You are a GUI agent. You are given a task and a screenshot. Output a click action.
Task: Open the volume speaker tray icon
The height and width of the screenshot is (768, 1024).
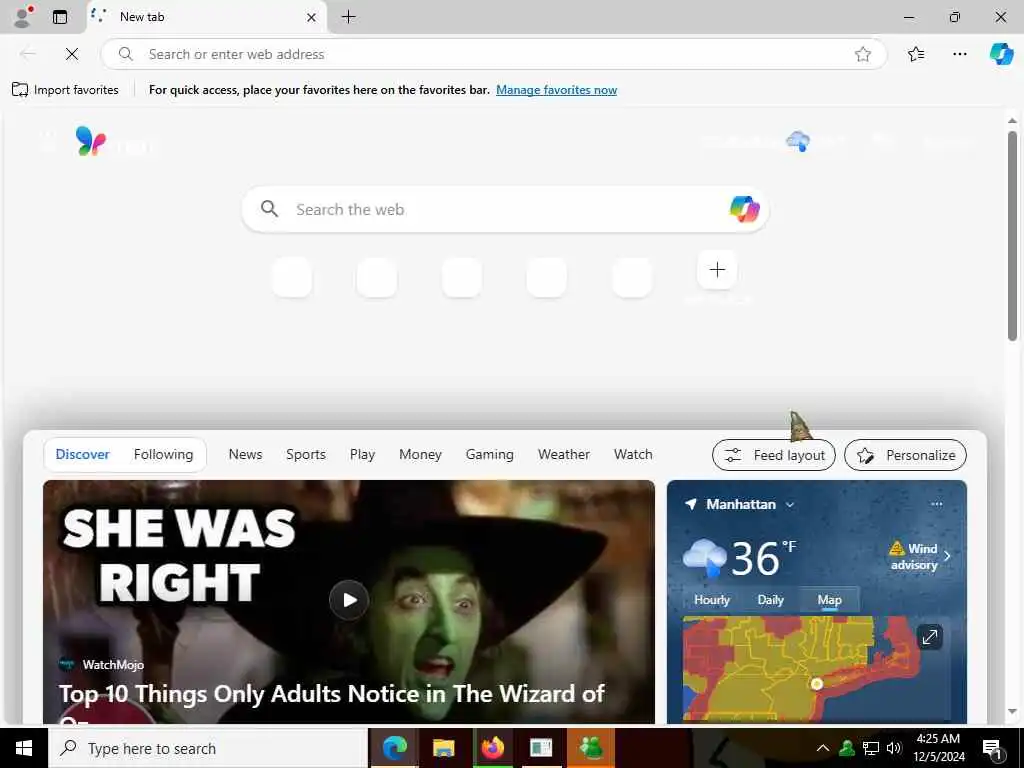[894, 748]
